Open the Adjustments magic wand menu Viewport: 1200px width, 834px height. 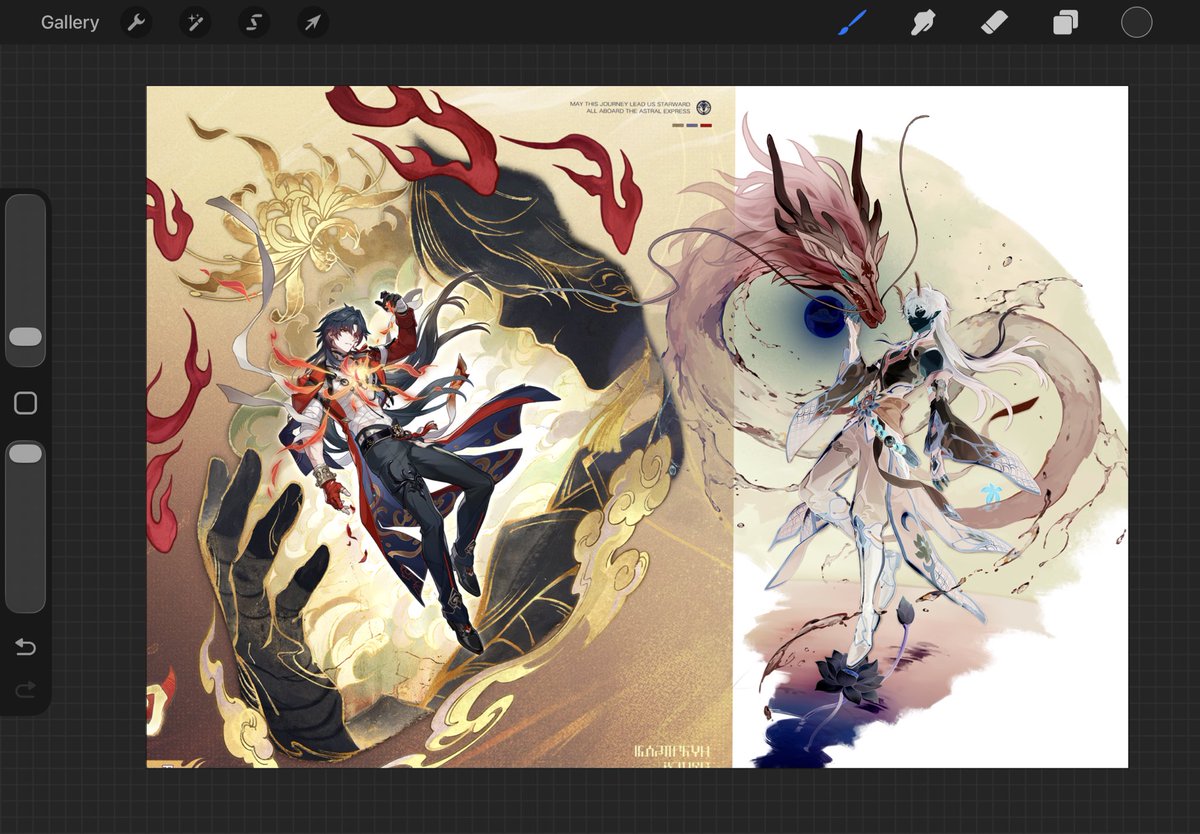(195, 22)
